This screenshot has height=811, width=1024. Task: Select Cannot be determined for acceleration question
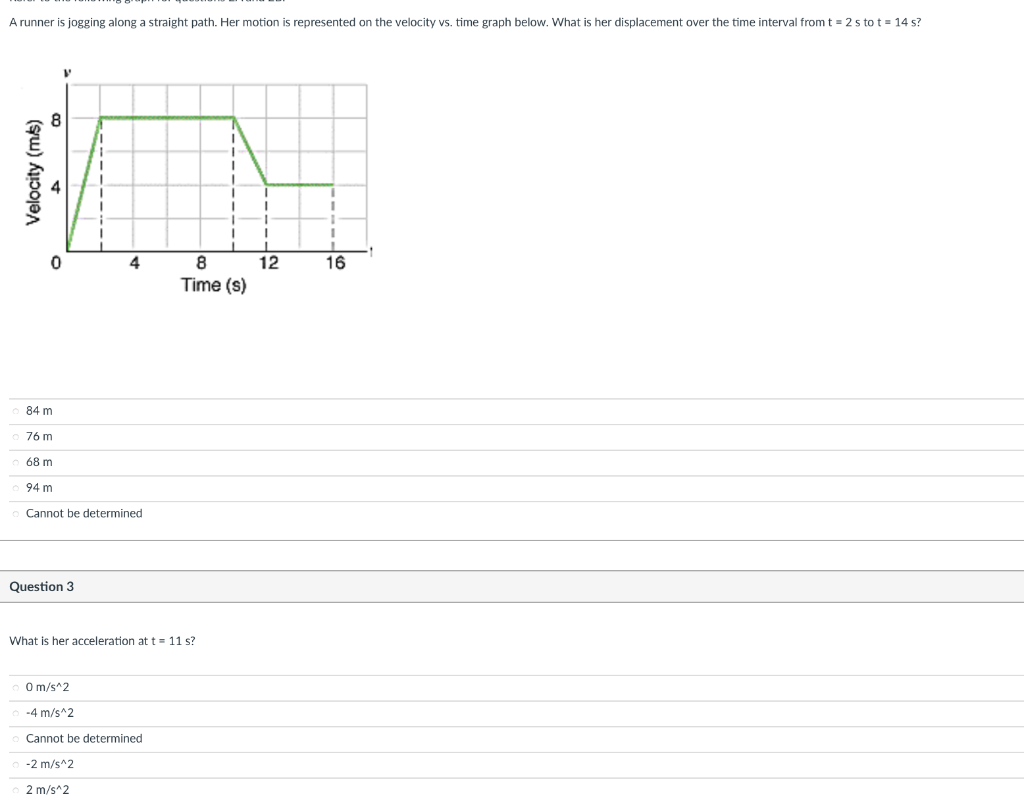[x=16, y=739]
